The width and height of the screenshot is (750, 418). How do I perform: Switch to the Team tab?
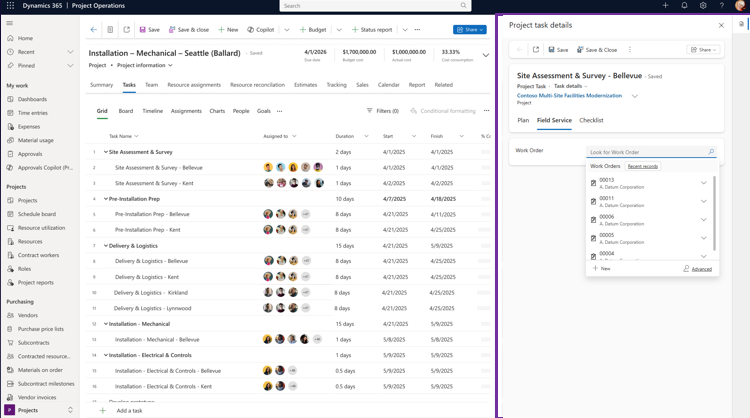(x=151, y=85)
